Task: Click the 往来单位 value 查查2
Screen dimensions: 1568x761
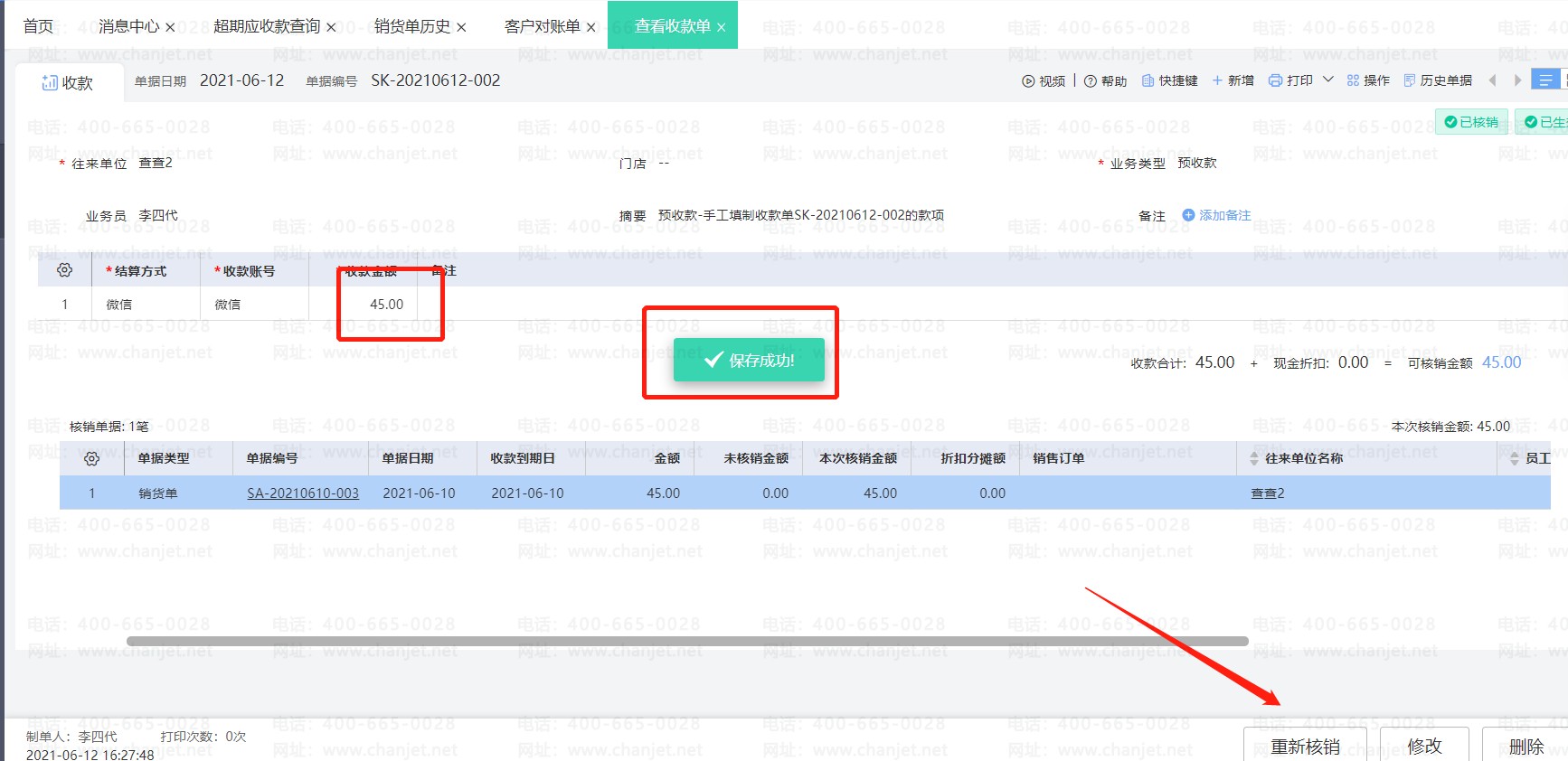Action: (156, 163)
